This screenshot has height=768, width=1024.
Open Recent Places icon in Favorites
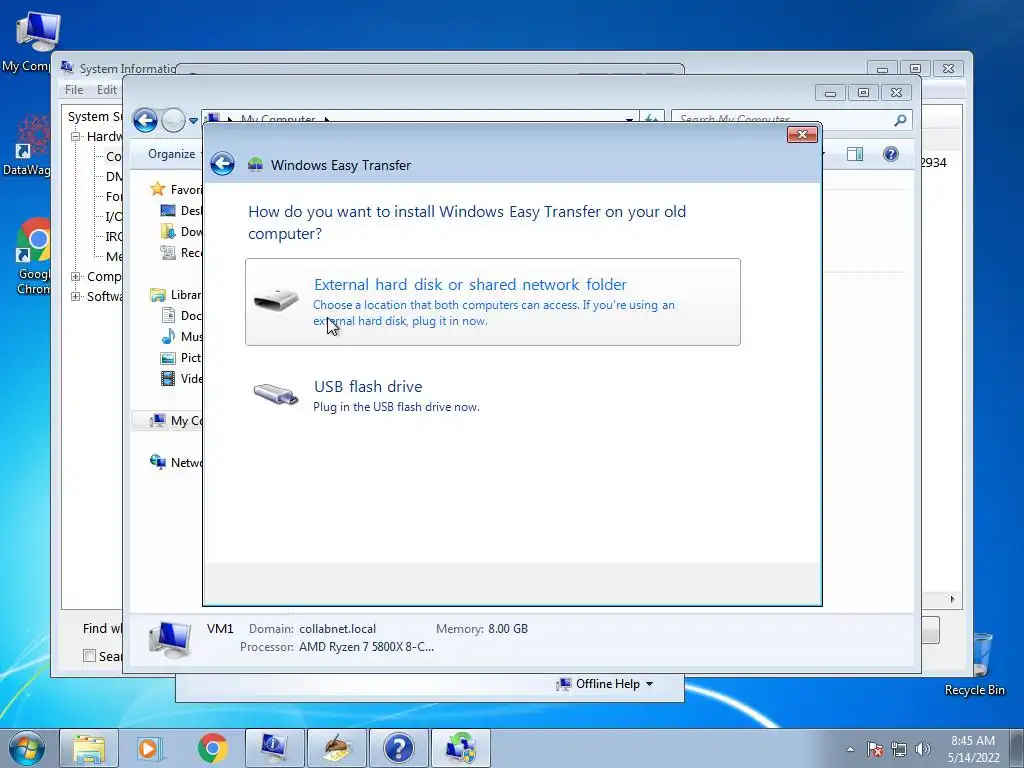point(168,252)
